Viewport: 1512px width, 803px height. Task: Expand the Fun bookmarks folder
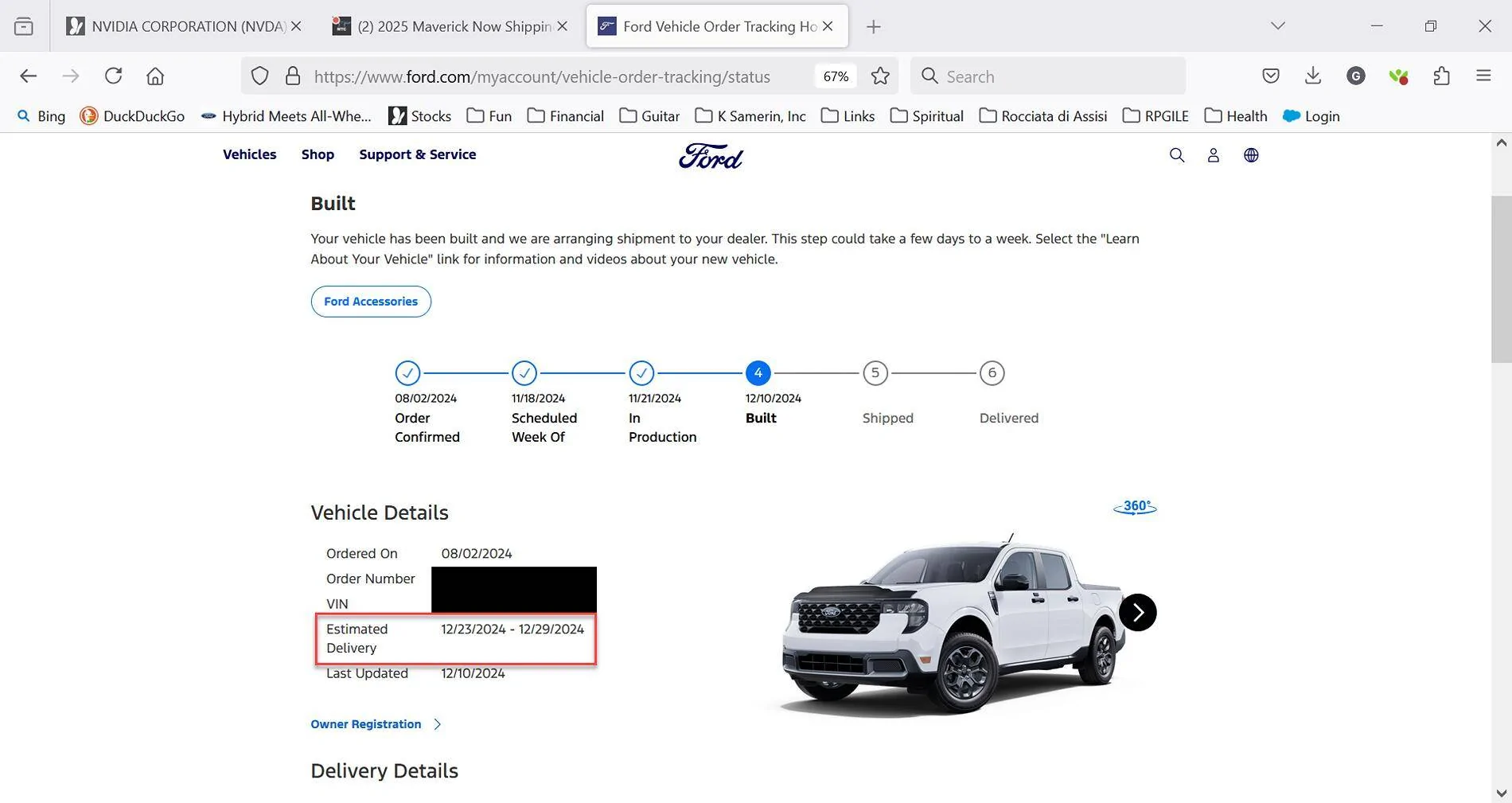[489, 116]
